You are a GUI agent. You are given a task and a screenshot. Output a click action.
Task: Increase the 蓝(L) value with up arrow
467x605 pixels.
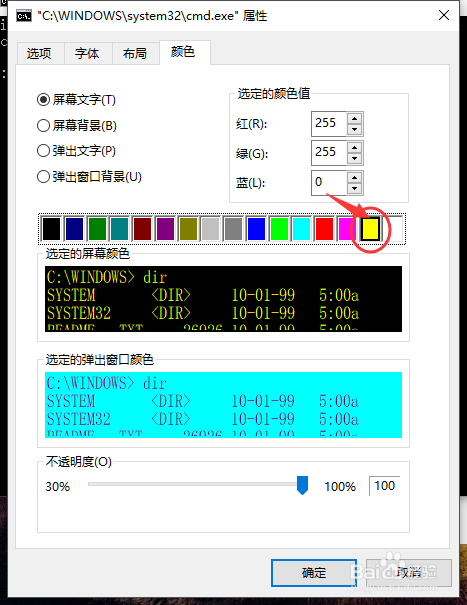click(x=354, y=177)
